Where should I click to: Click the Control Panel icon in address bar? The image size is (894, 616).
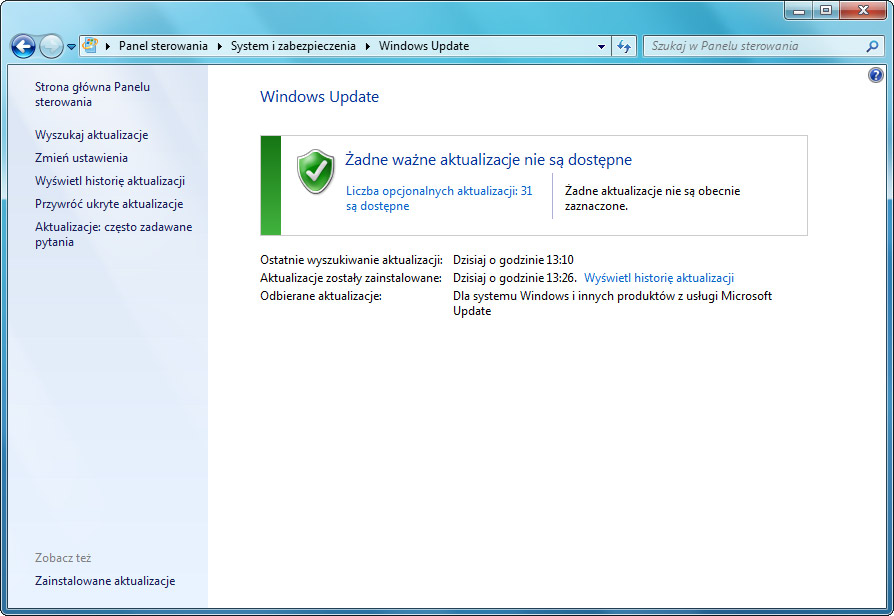[x=90, y=46]
